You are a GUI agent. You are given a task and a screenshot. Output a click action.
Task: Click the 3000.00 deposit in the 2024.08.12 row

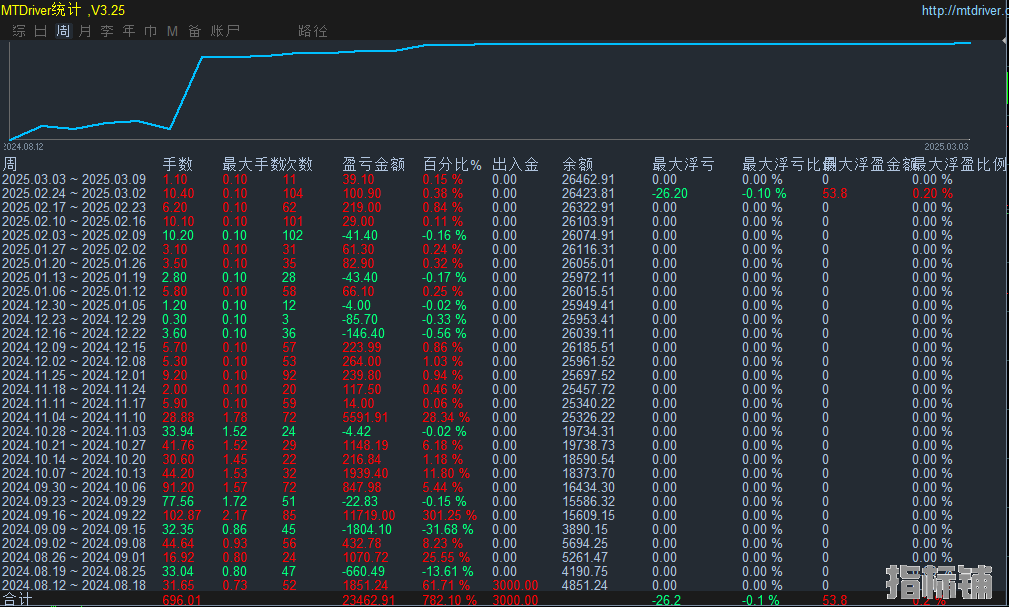[515, 586]
